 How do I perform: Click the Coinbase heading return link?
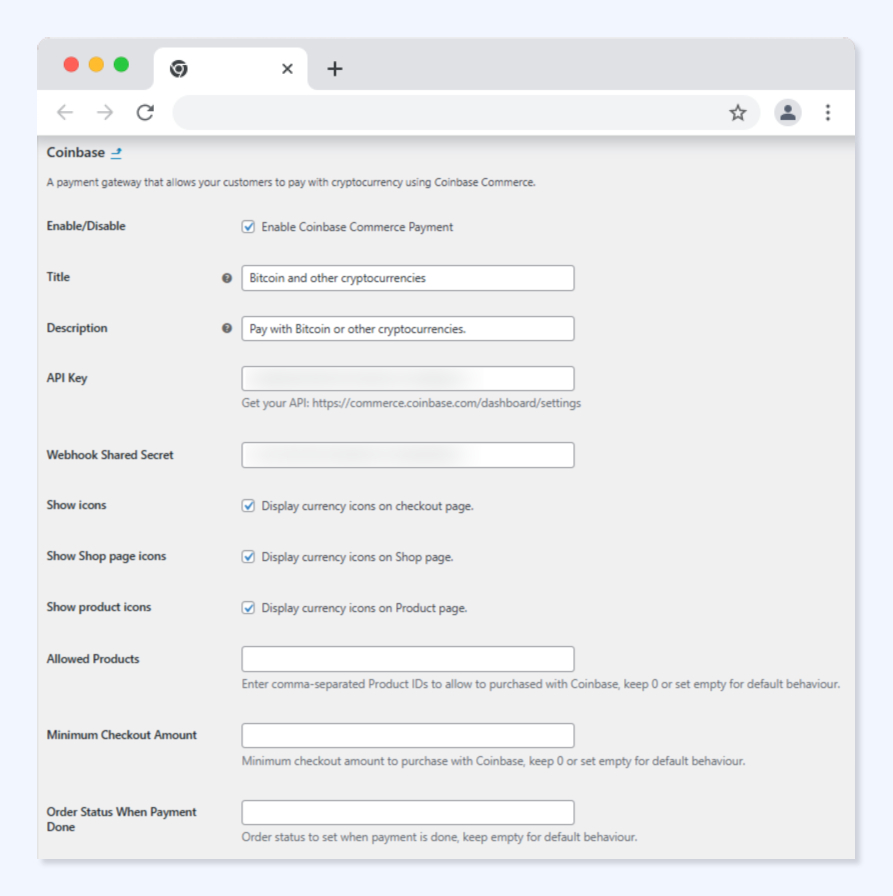click(116, 153)
